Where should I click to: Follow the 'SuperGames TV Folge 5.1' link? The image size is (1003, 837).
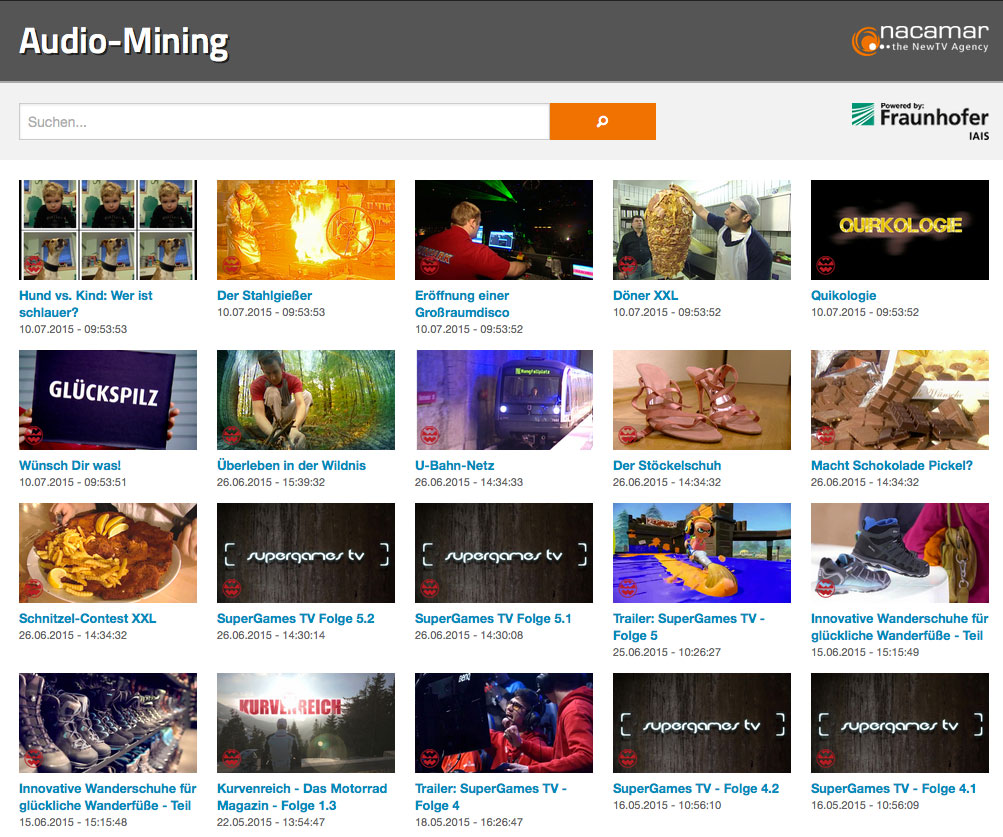click(493, 619)
